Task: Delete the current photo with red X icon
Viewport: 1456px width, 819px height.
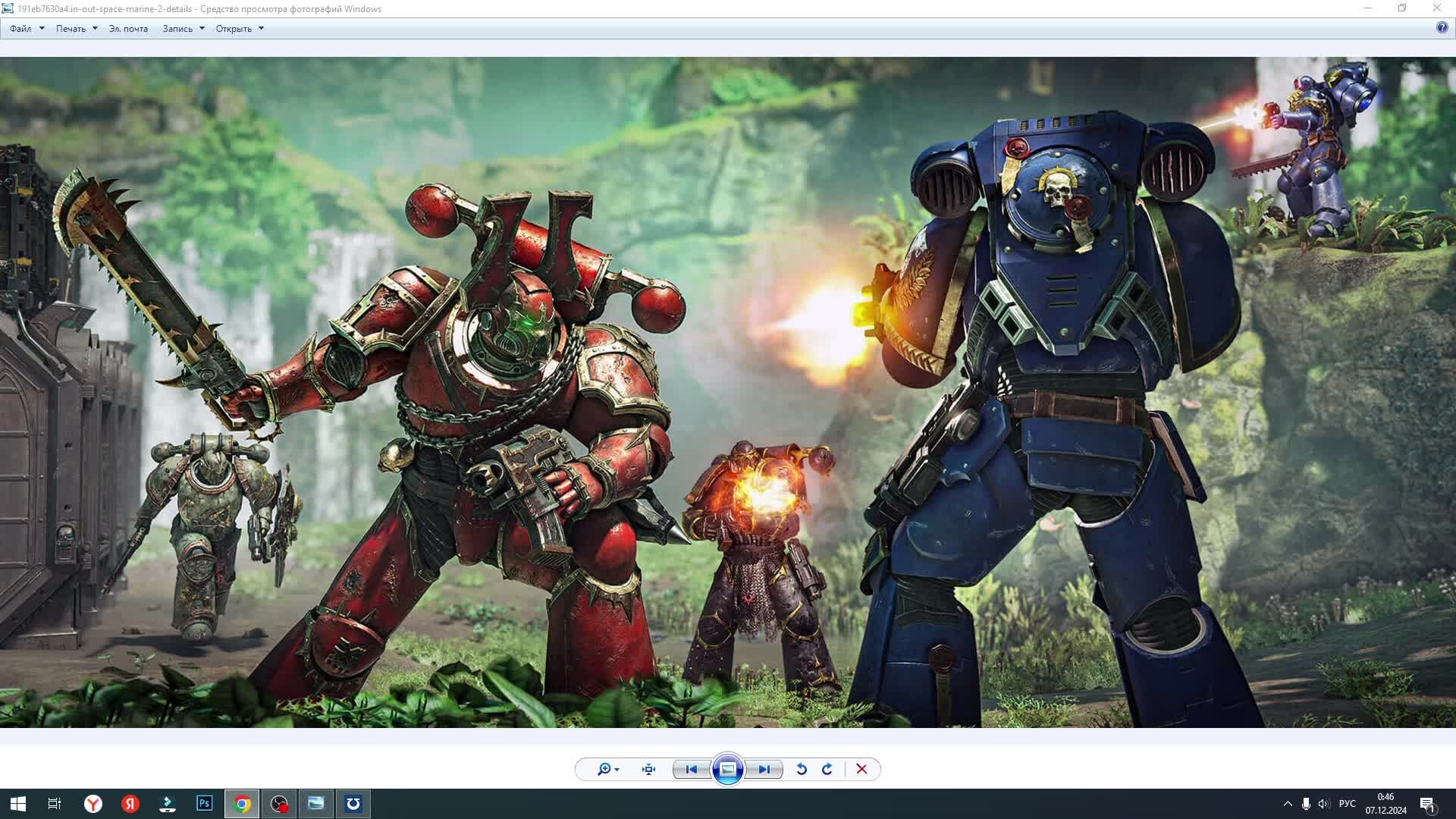Action: [861, 769]
